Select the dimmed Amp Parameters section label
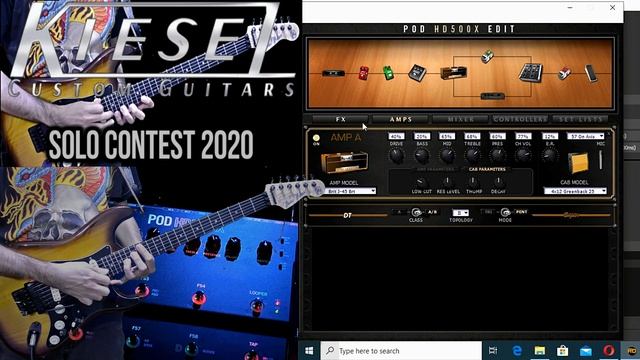The width and height of the screenshot is (640, 360). point(435,169)
